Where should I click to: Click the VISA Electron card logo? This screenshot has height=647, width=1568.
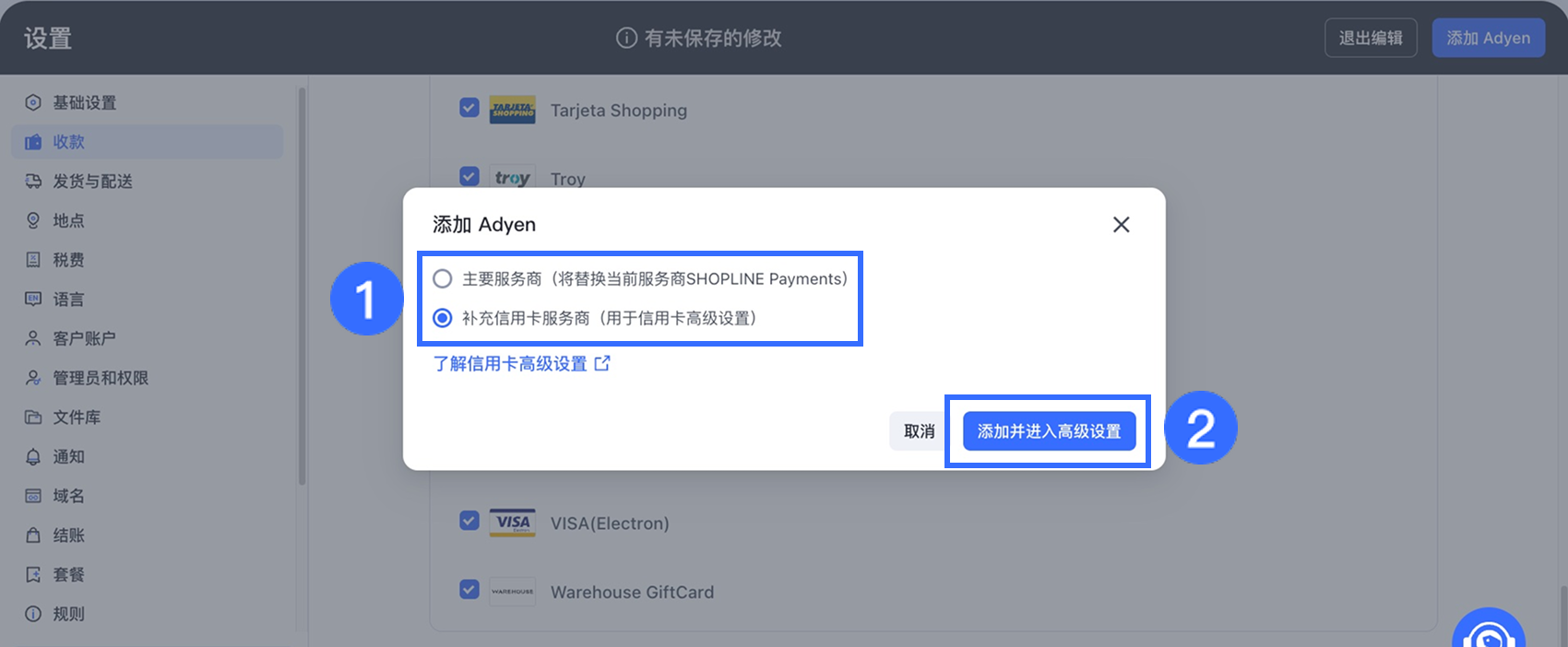coord(512,523)
